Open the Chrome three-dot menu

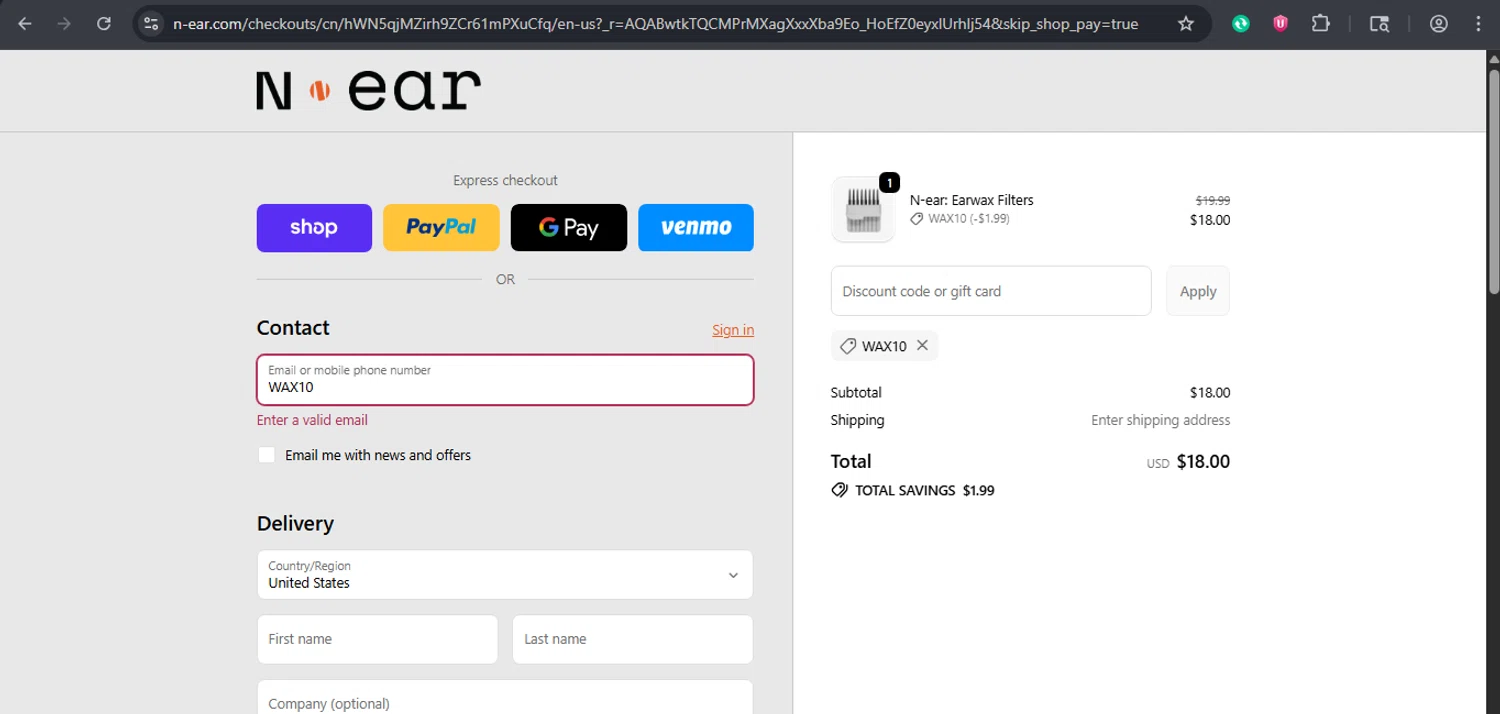(1478, 24)
